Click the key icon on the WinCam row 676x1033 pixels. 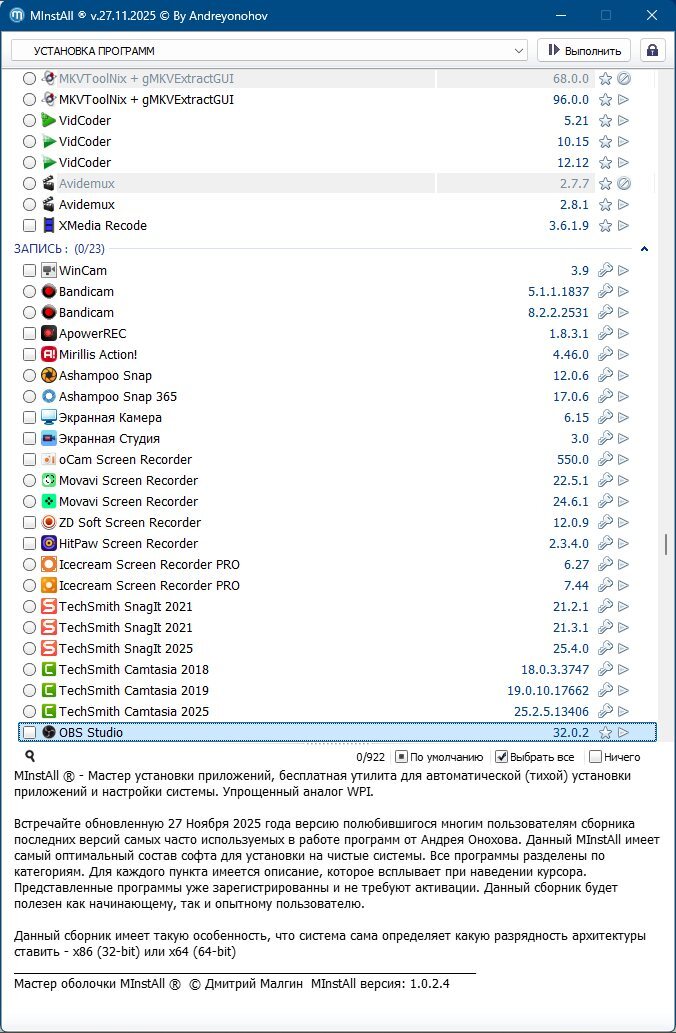[x=605, y=271]
